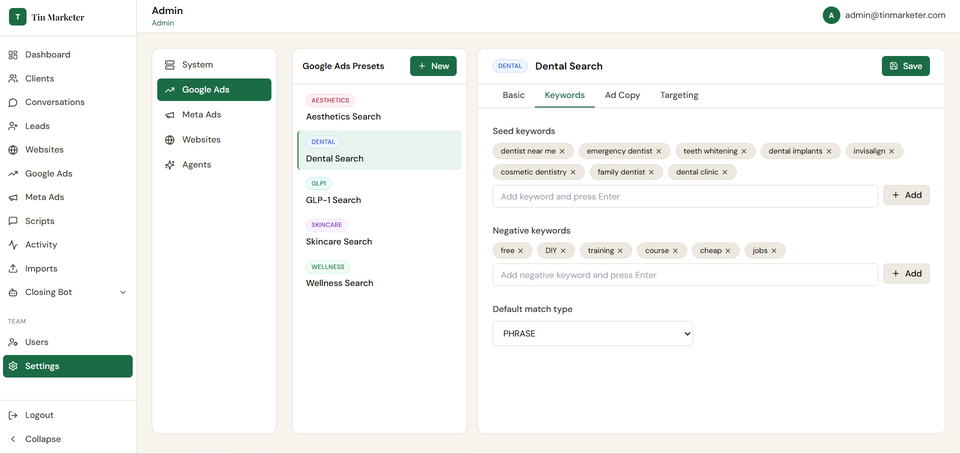Click the admin avatar circle
960x454 pixels.
pyautogui.click(x=831, y=16)
